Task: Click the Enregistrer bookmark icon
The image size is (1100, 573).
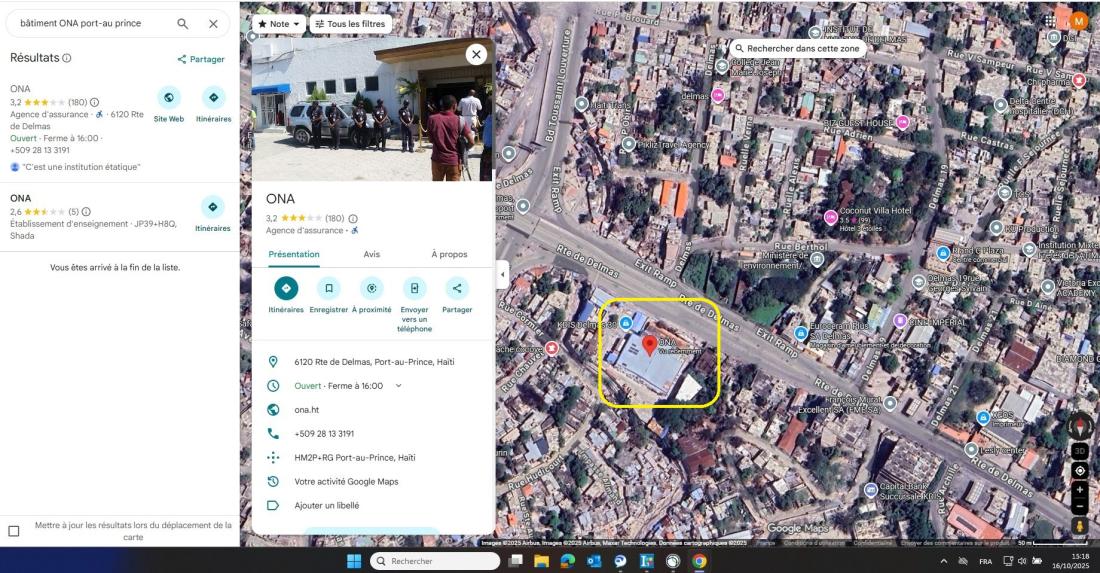Action: click(x=328, y=288)
